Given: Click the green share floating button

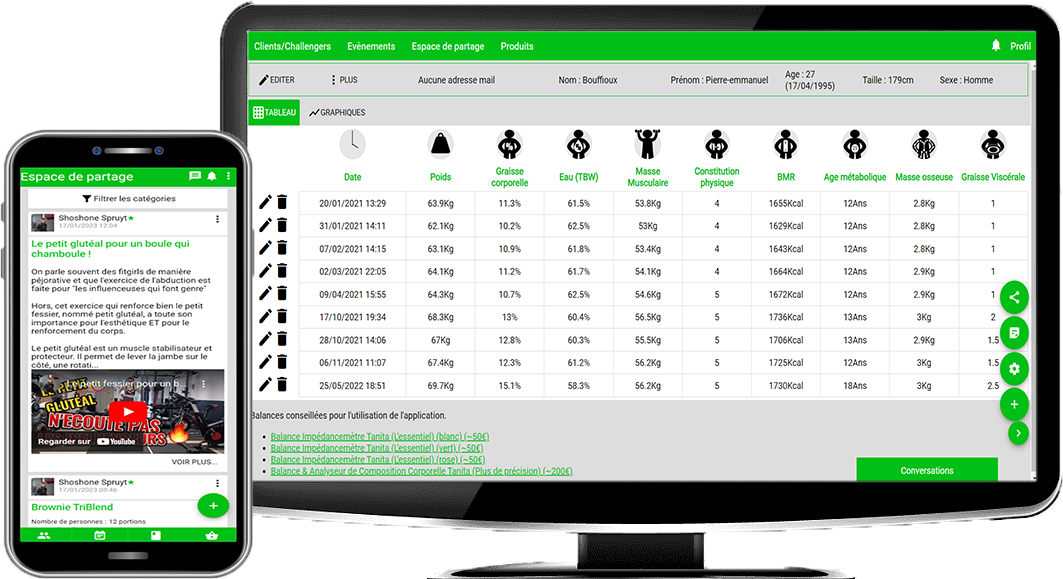Looking at the screenshot, I should 1014,297.
